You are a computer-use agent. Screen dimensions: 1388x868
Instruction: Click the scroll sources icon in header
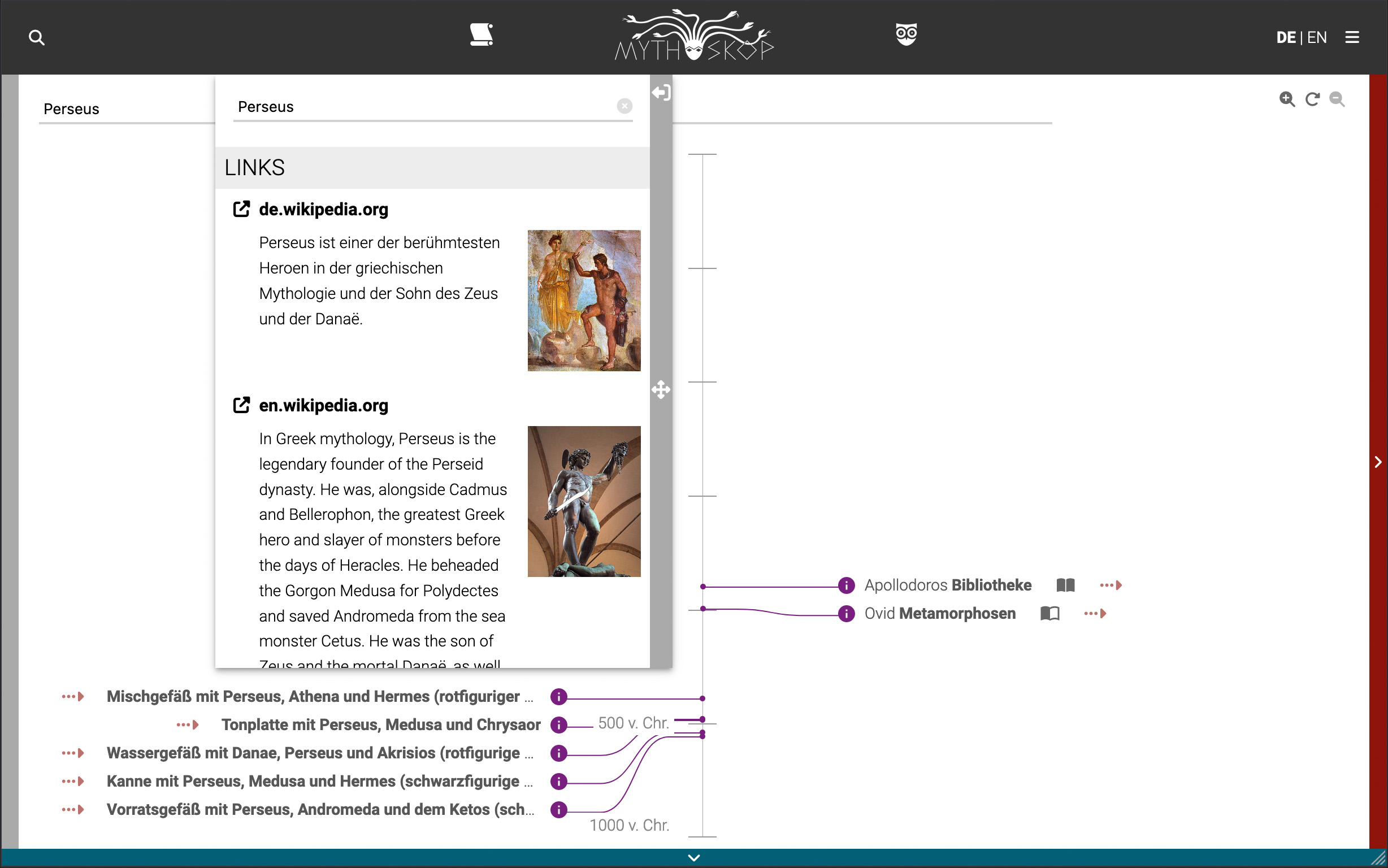coord(481,34)
